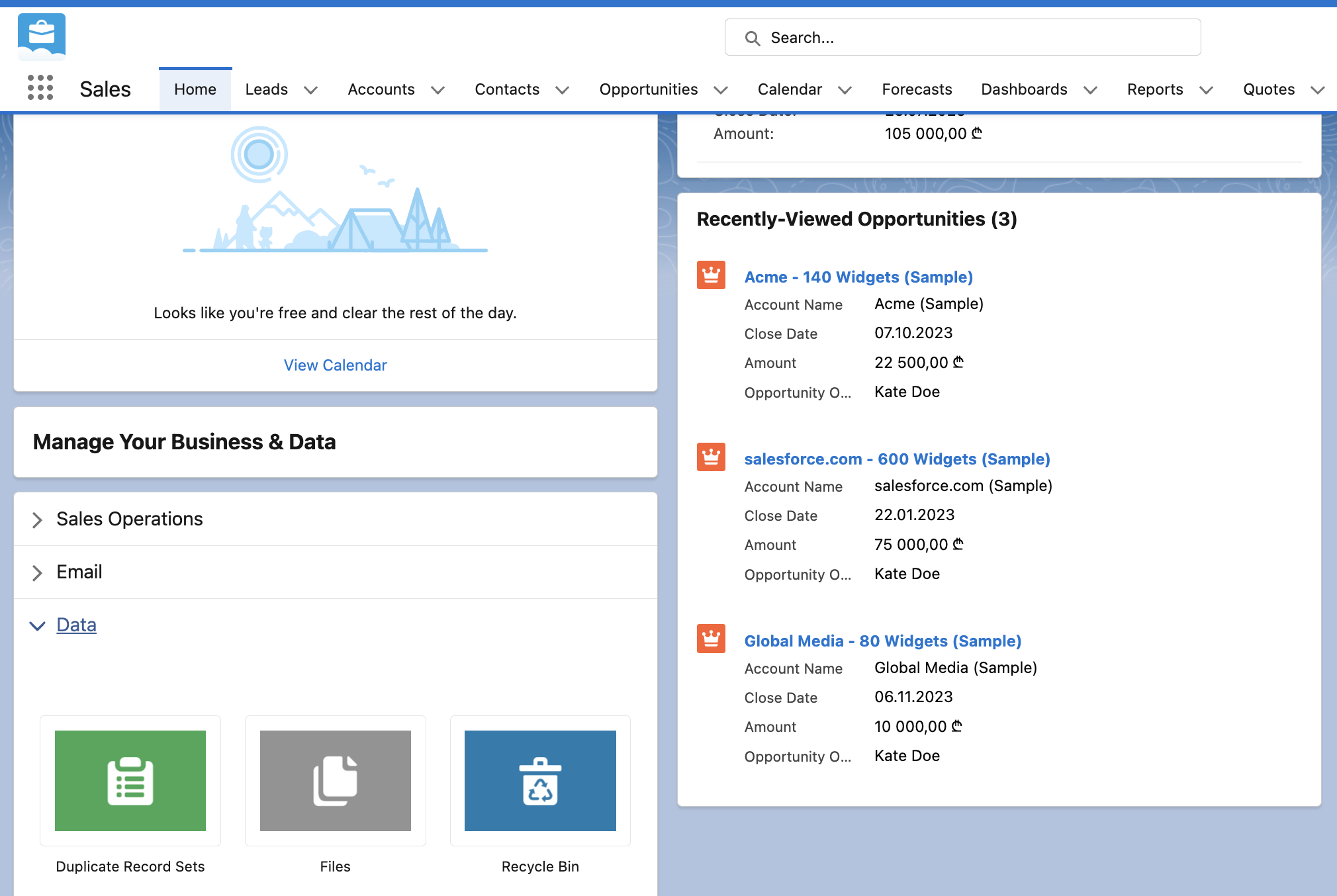Expand Accounts tab dropdown arrow

(x=438, y=90)
